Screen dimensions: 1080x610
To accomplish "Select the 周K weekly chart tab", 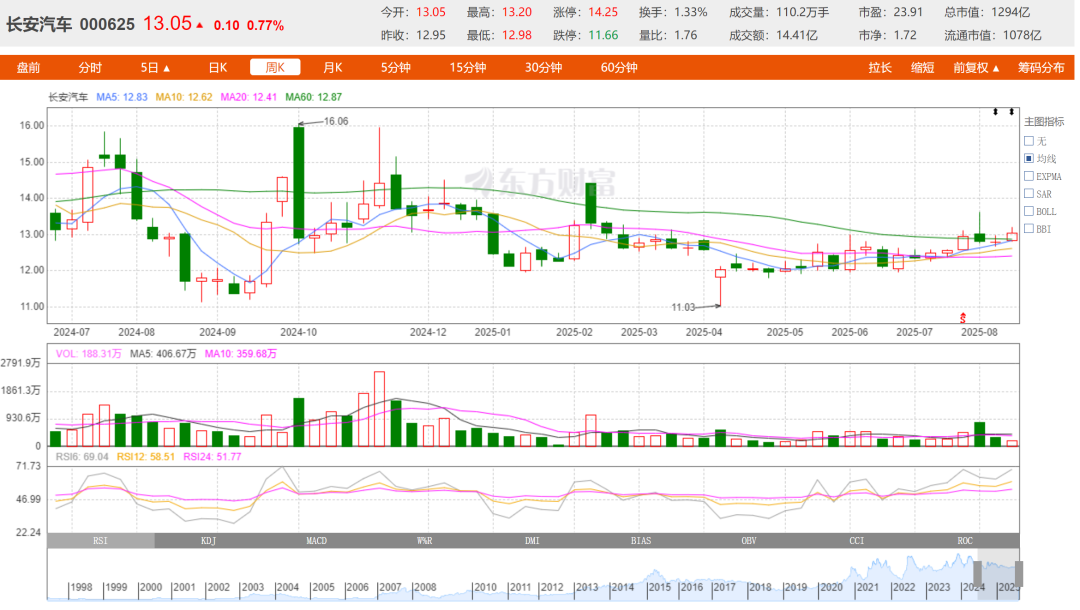I will point(276,67).
